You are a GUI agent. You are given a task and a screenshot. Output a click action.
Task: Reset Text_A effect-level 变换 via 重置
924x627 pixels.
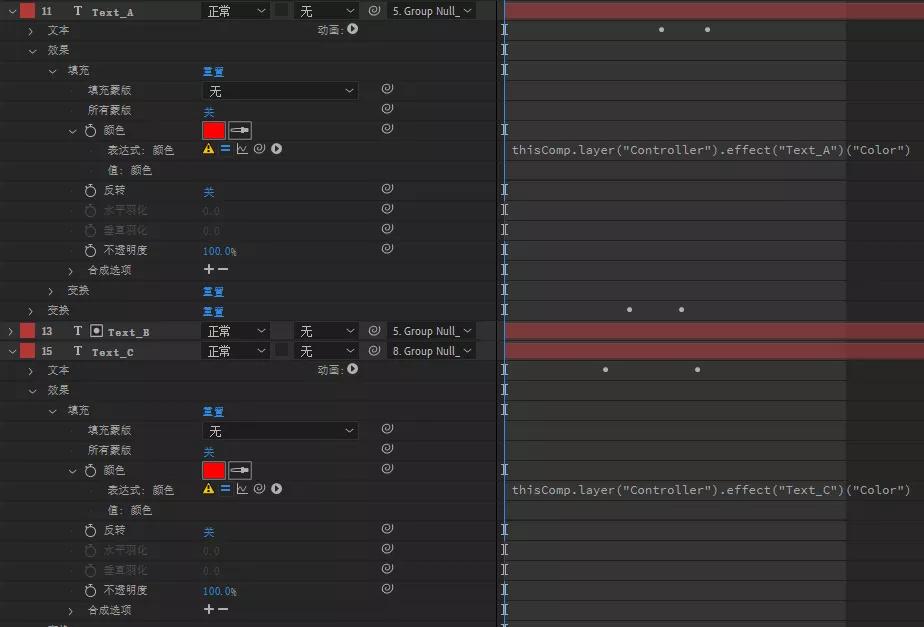[213, 291]
